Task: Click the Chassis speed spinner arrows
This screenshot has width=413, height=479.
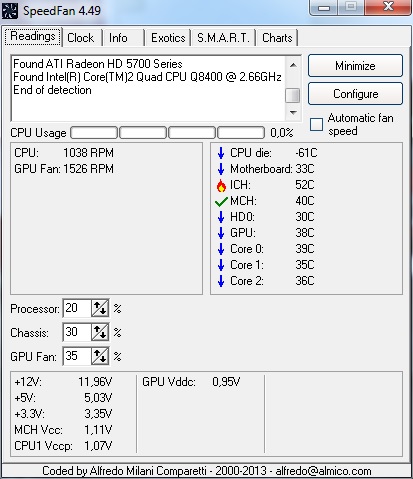Action: 100,332
